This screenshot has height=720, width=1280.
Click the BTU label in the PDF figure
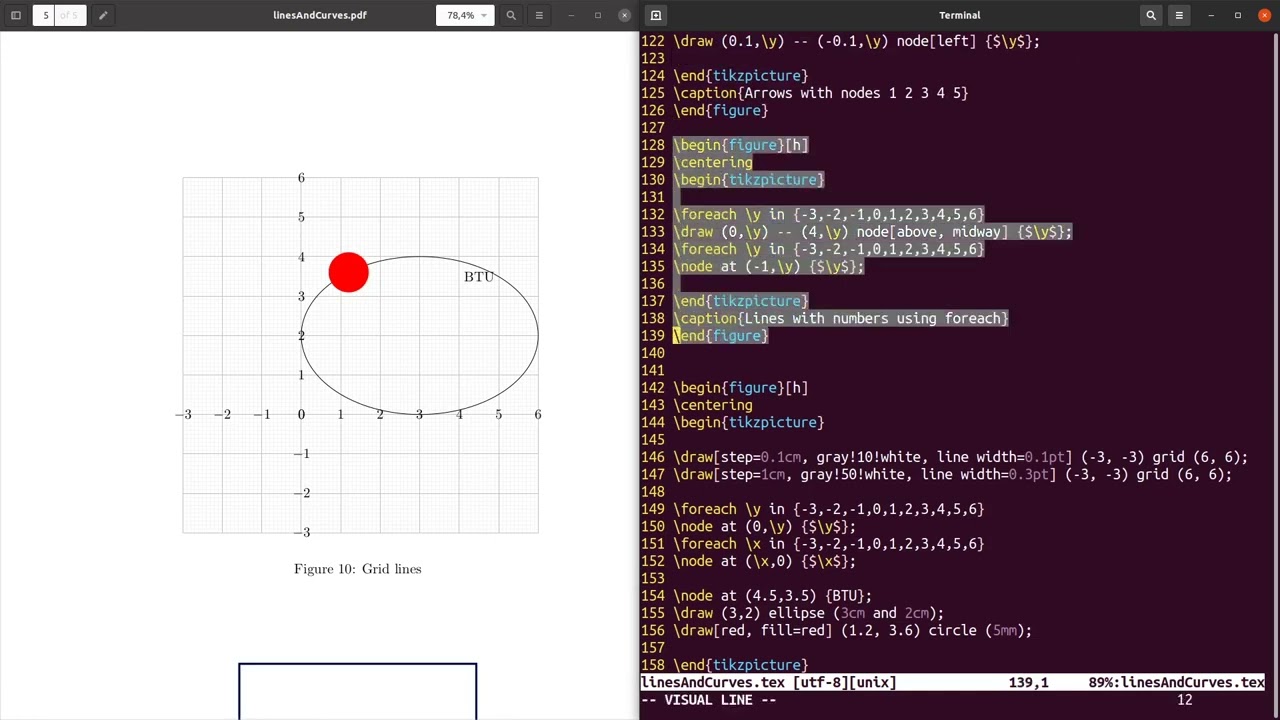(479, 276)
